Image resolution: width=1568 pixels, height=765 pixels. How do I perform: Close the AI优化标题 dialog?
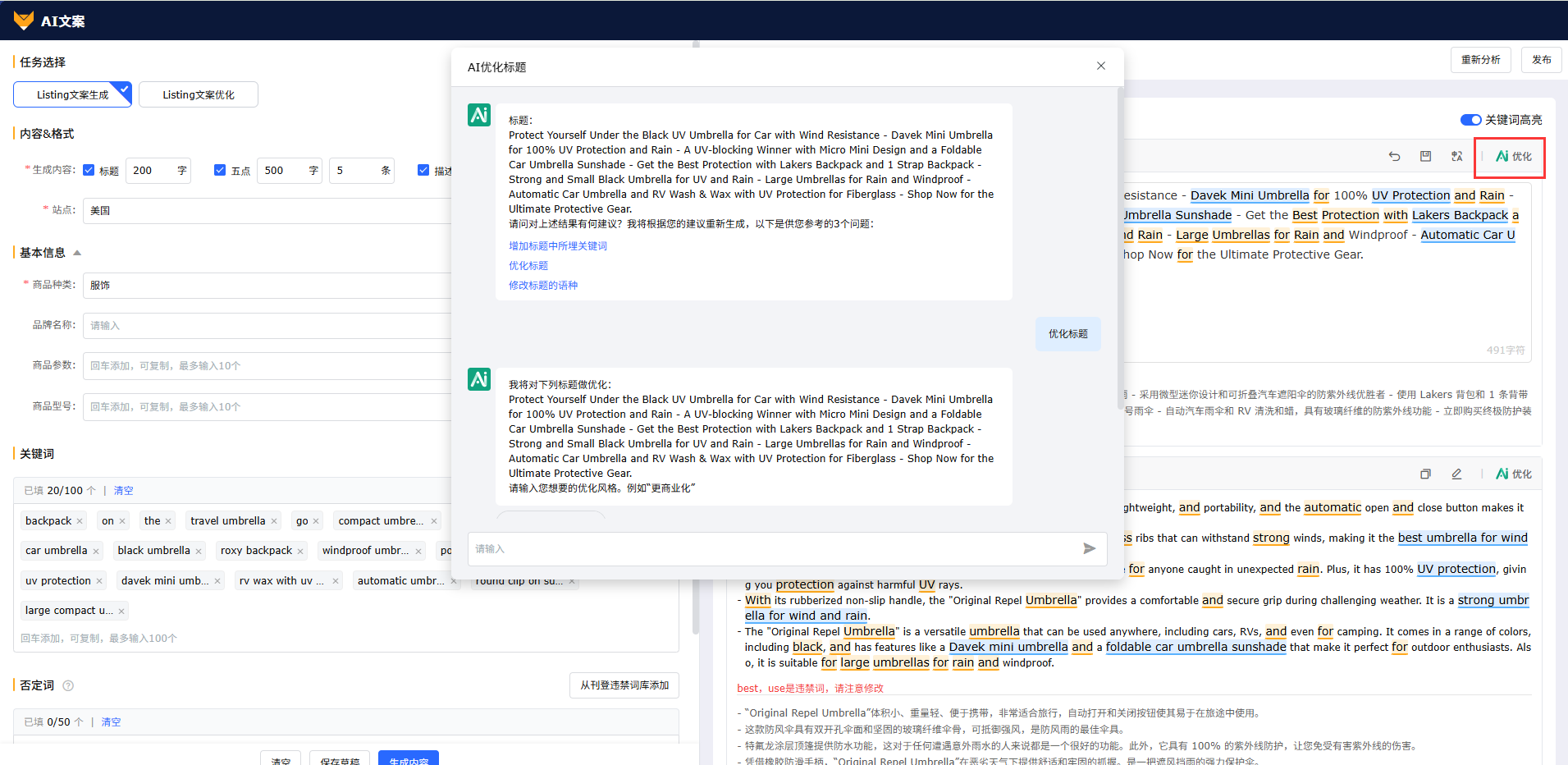(1100, 66)
